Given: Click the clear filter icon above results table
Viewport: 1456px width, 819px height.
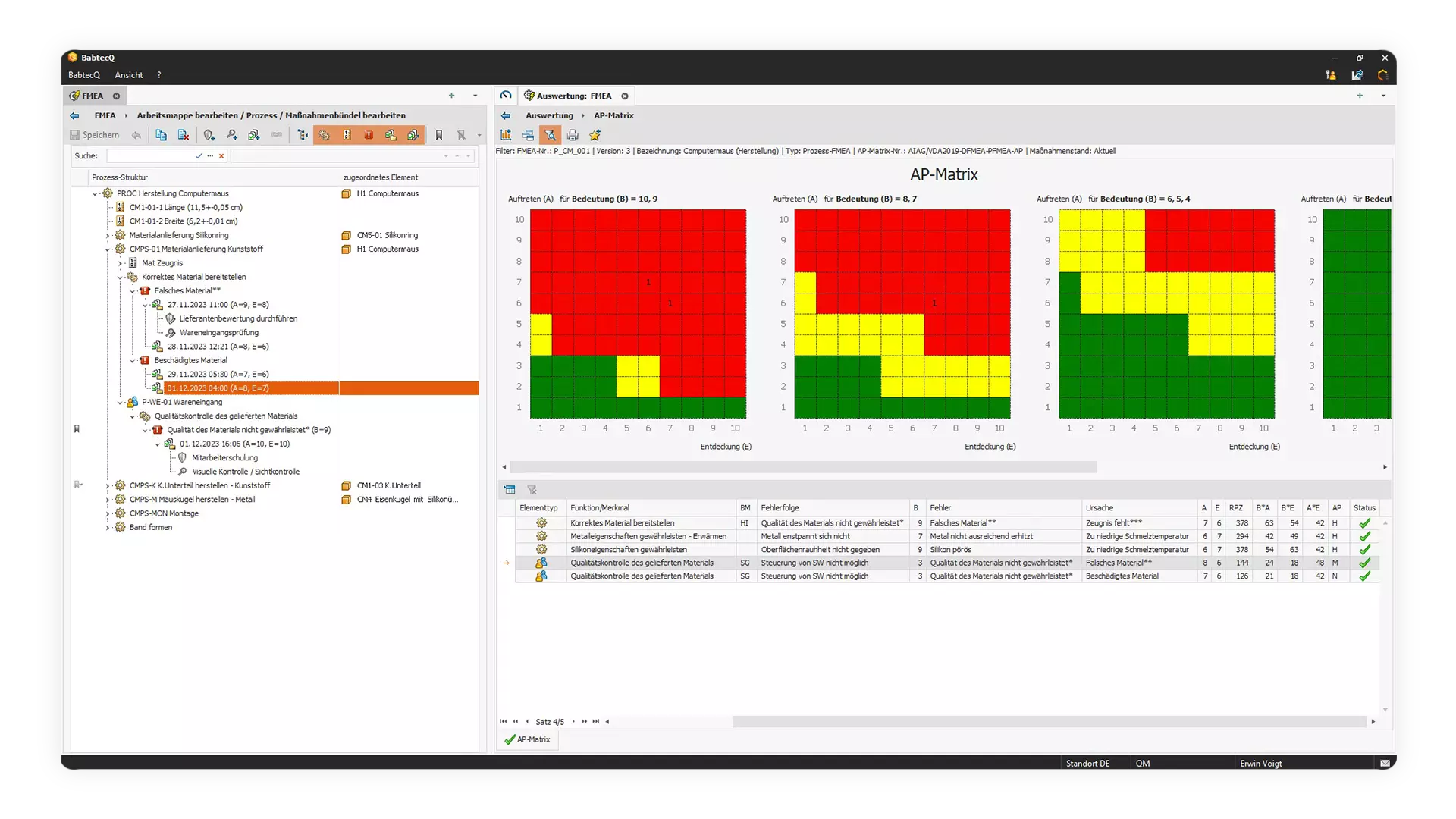Looking at the screenshot, I should point(532,490).
